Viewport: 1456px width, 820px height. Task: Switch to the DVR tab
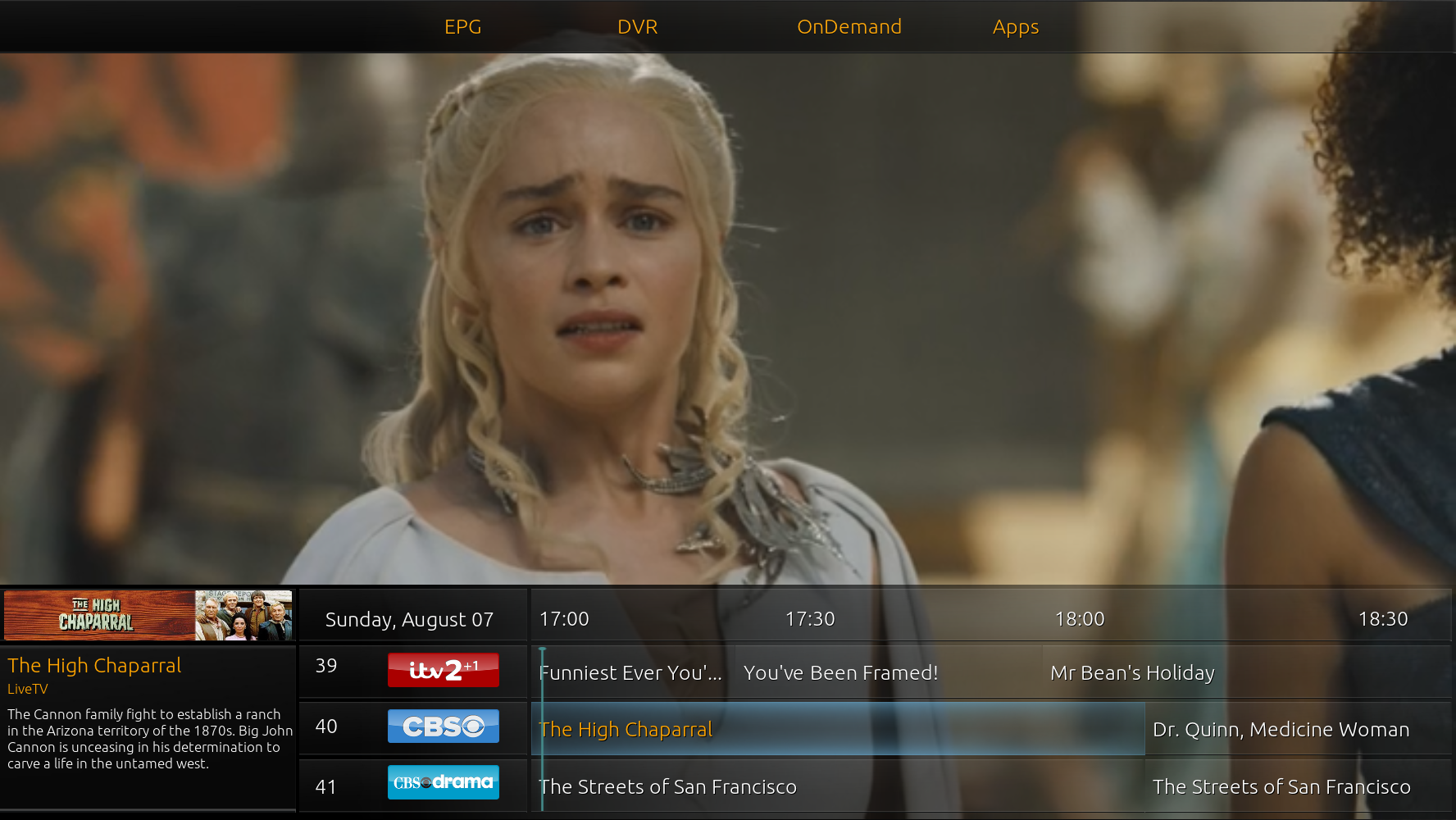637,27
